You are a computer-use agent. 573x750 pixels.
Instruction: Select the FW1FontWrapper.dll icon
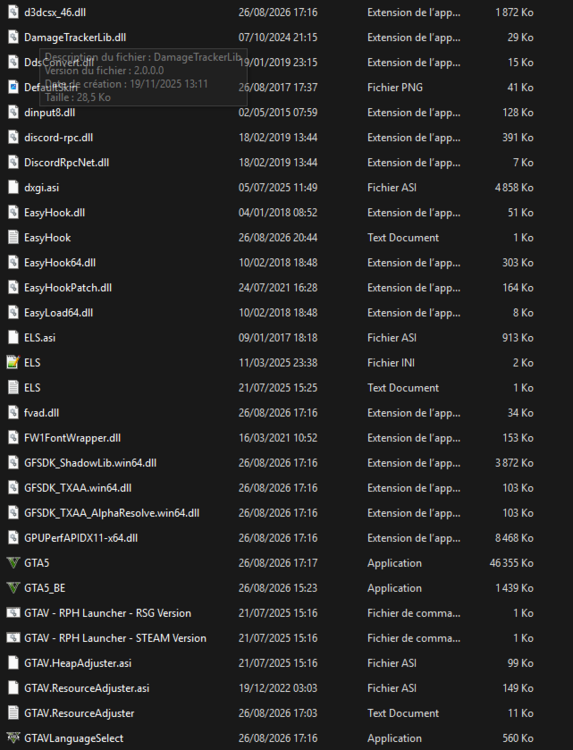13,438
